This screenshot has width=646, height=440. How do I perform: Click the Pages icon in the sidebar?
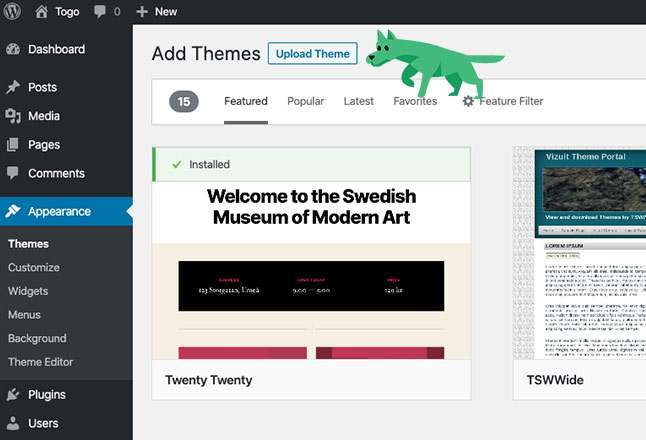[x=13, y=145]
